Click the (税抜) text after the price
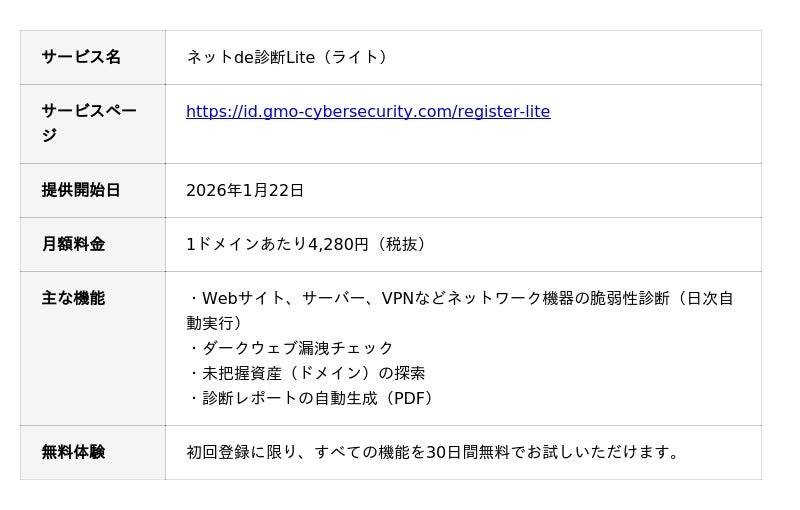 click(402, 244)
